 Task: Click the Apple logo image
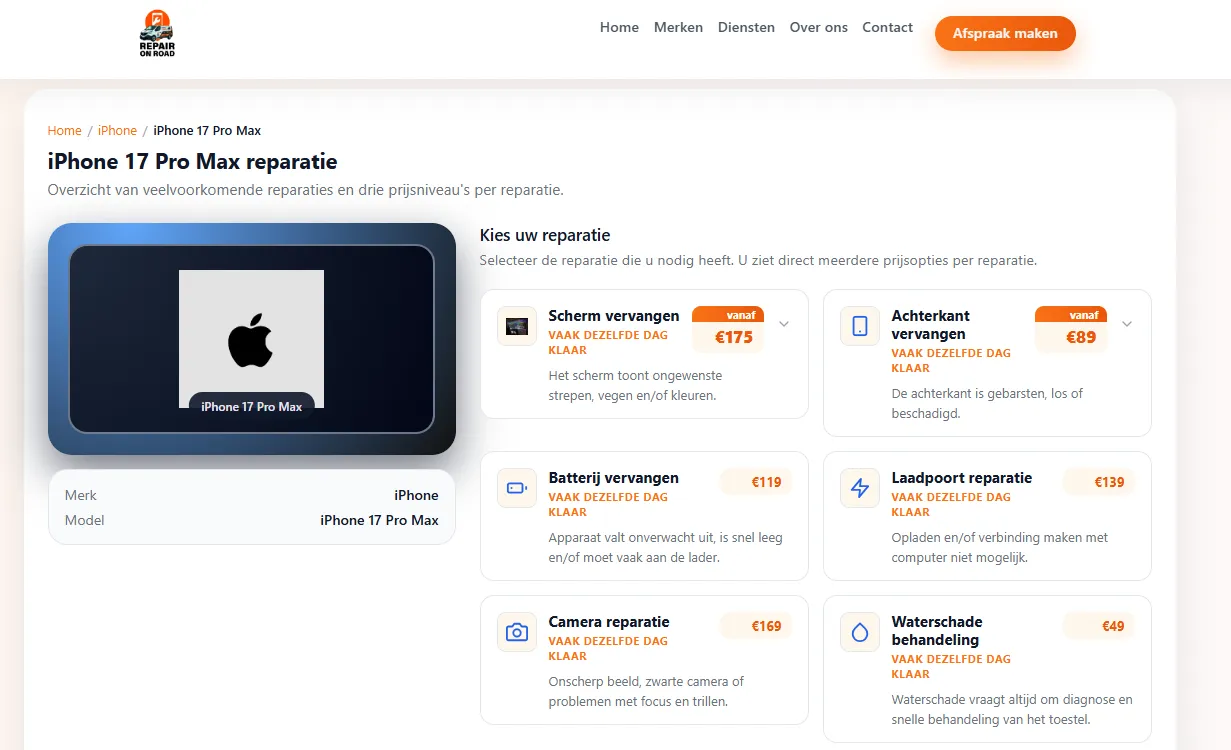251,339
